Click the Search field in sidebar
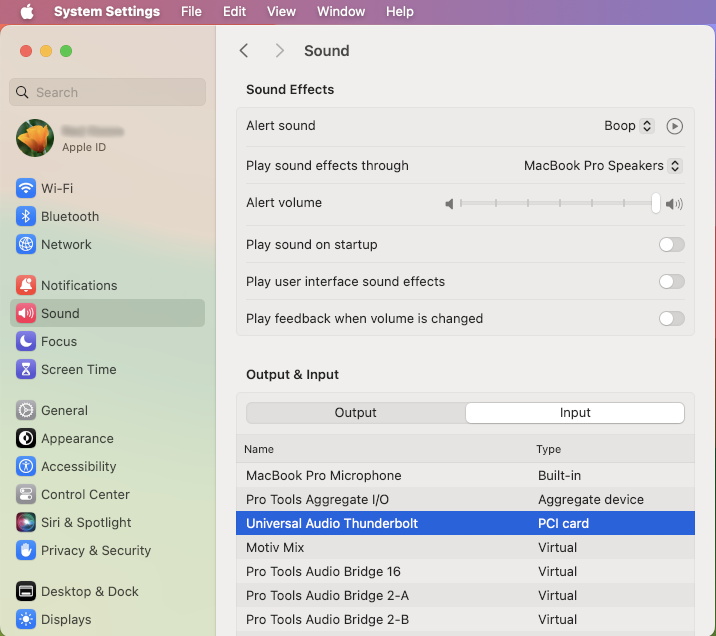The height and width of the screenshot is (636, 716). [x=108, y=92]
